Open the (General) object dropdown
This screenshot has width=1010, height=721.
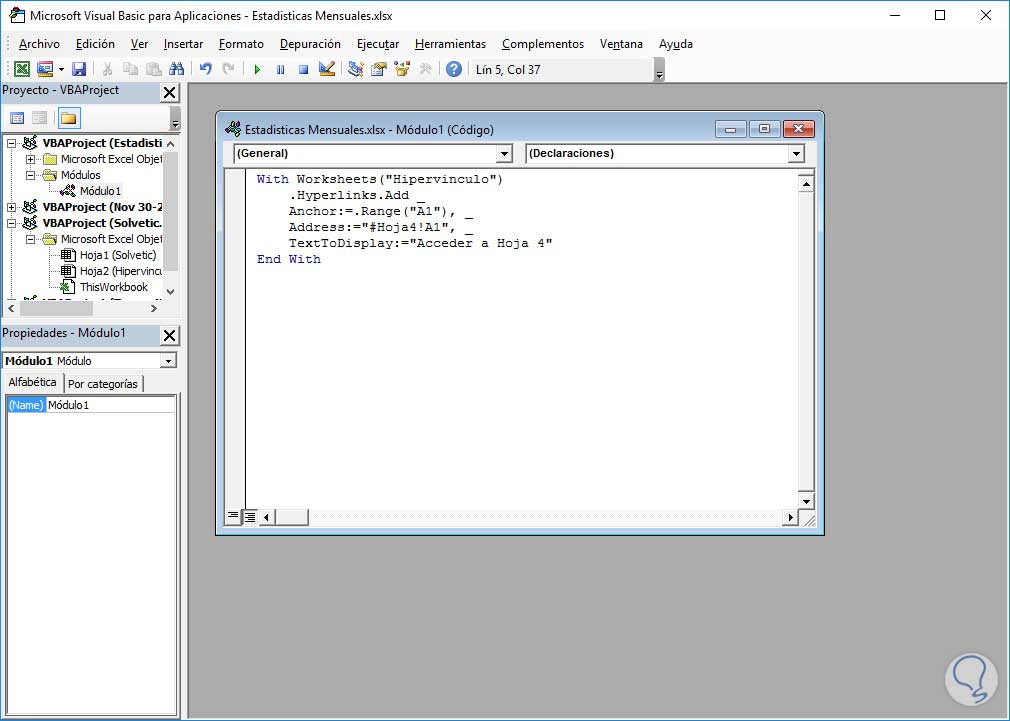[504, 153]
